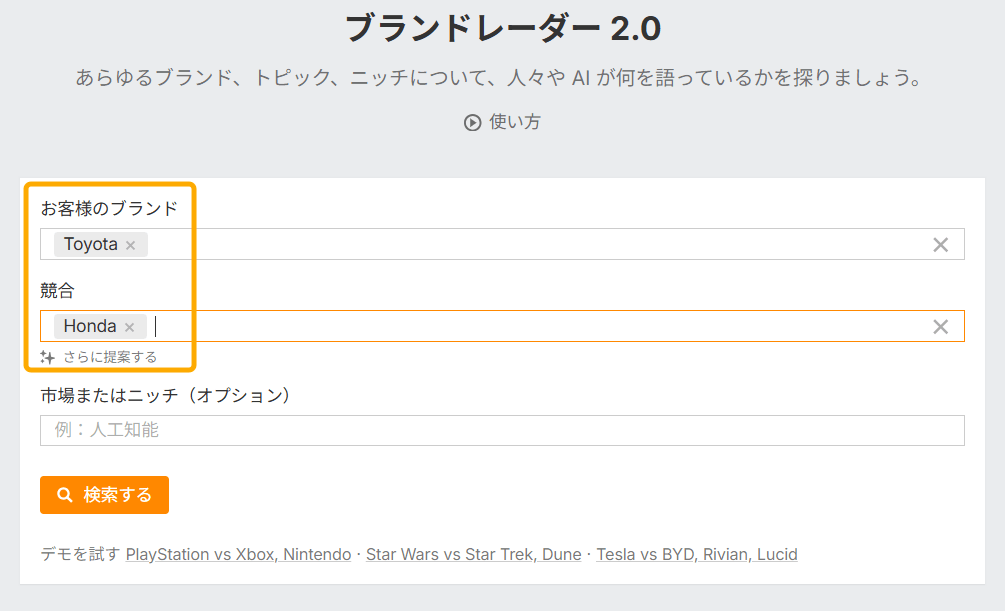Image resolution: width=1005 pixels, height=611 pixels.
Task: Focus the 市場またはニッチ input field
Action: pyautogui.click(x=502, y=431)
